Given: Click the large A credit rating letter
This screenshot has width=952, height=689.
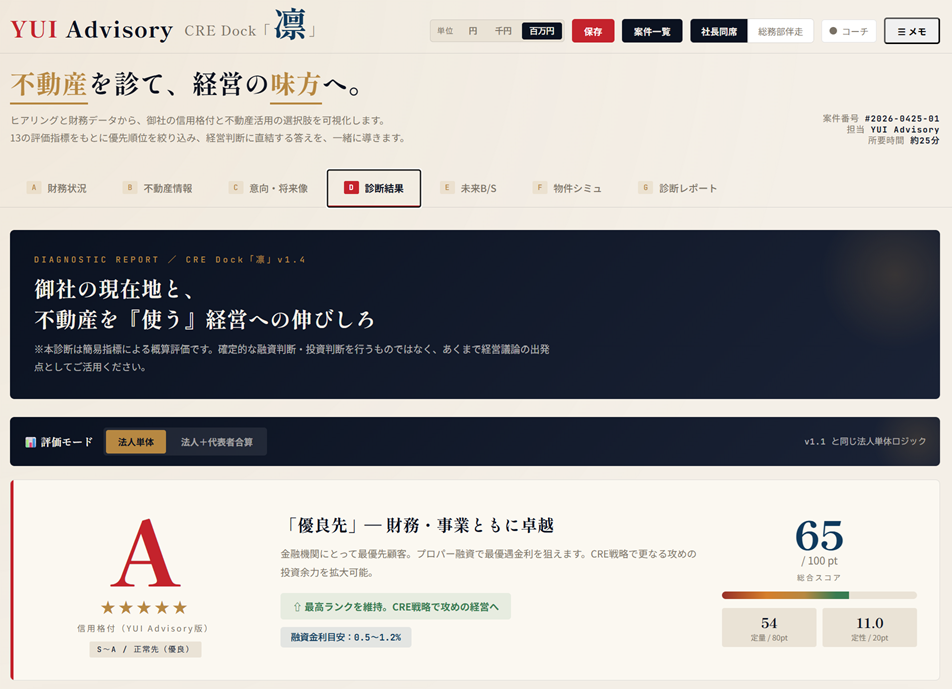Looking at the screenshot, I should (145, 553).
